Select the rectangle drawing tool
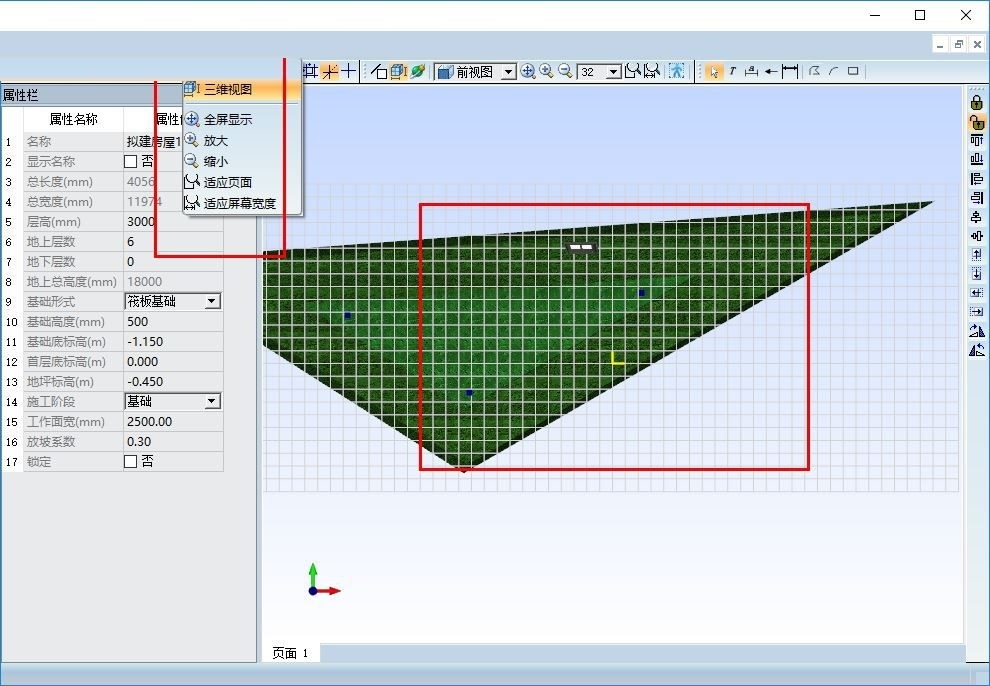The image size is (990, 686). (x=853, y=71)
